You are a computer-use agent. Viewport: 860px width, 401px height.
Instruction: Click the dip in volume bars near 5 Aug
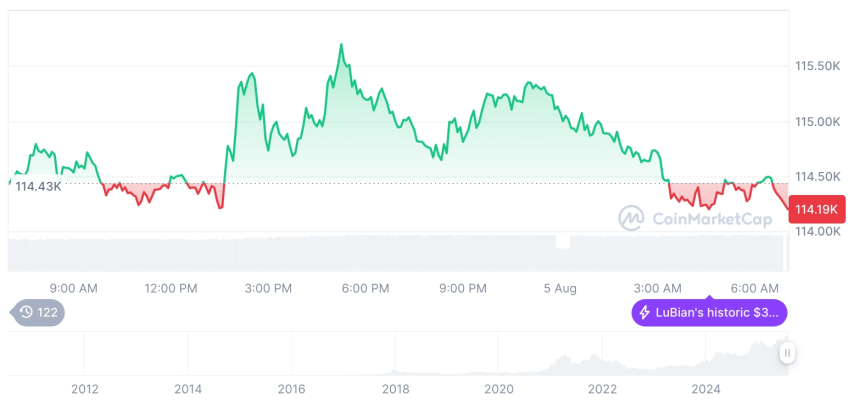(x=562, y=242)
